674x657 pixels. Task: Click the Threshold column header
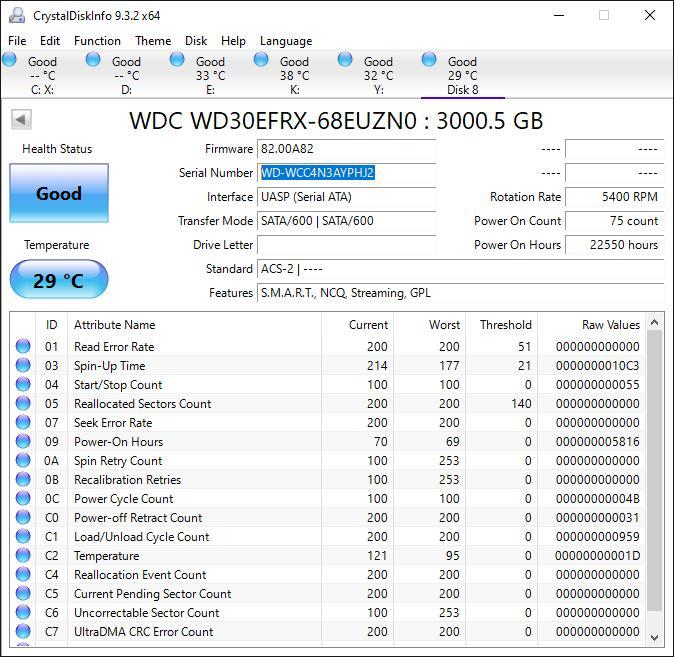tap(501, 325)
